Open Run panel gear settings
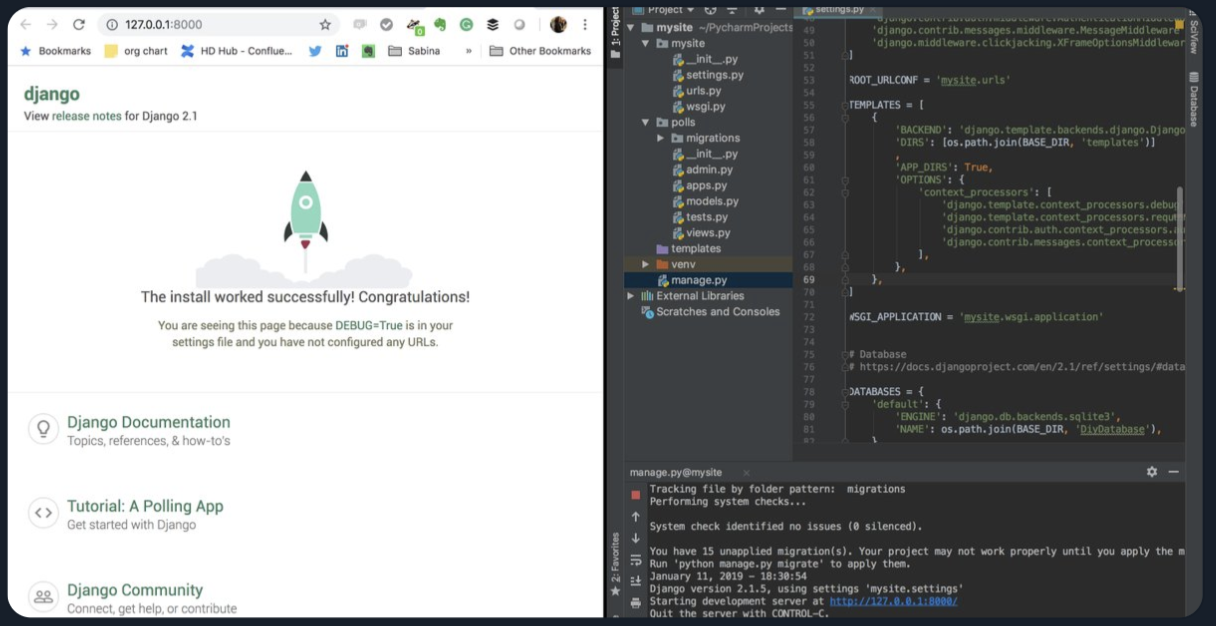The height and width of the screenshot is (626, 1216). pos(1152,472)
